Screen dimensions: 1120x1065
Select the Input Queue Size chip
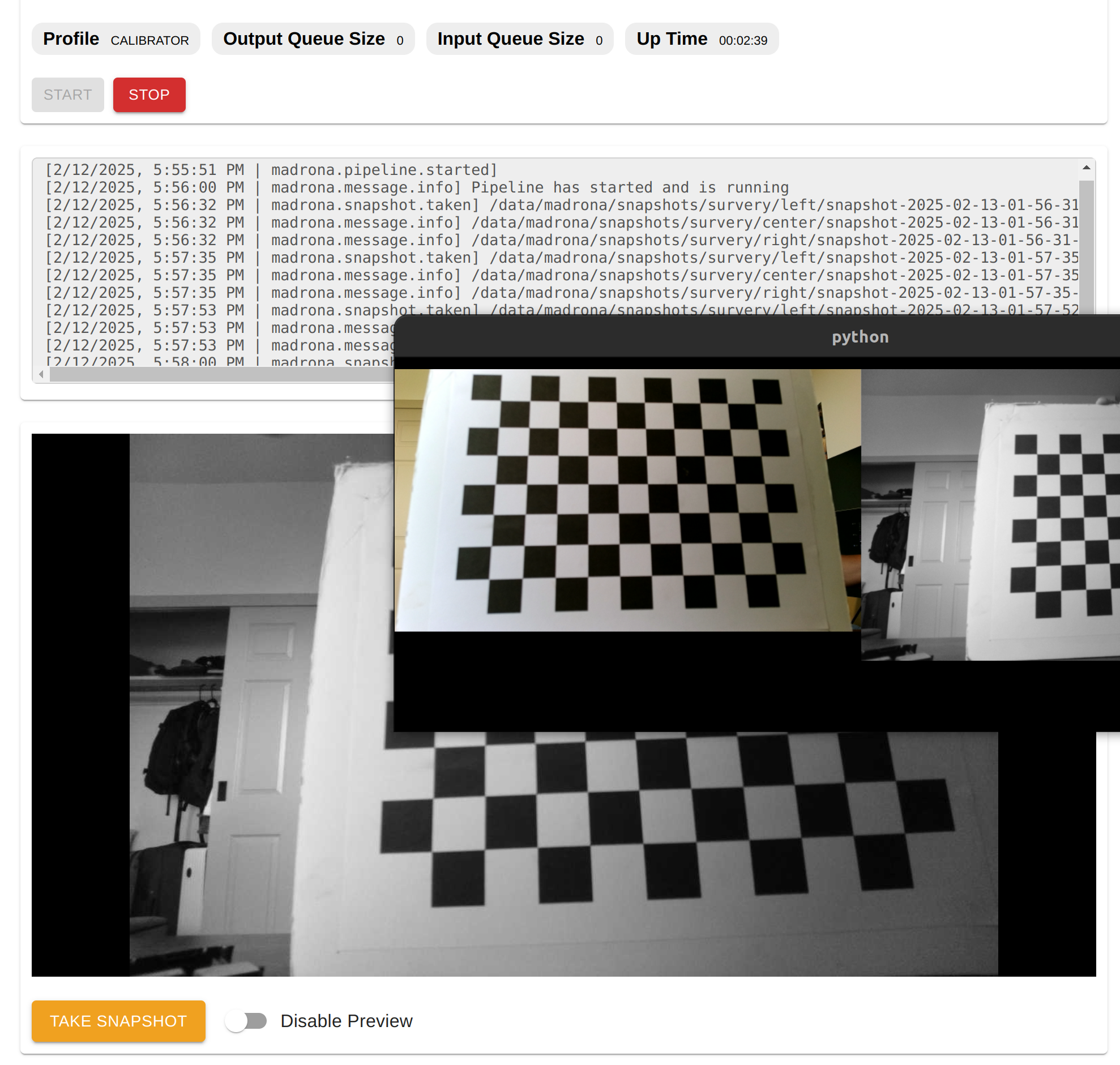point(519,39)
